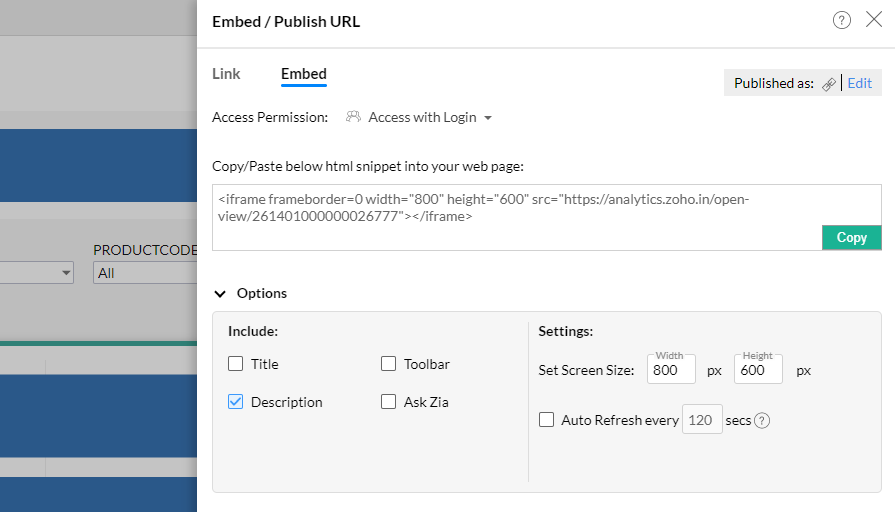Click the Height input field
Image resolution: width=895 pixels, height=512 pixels.
758,370
